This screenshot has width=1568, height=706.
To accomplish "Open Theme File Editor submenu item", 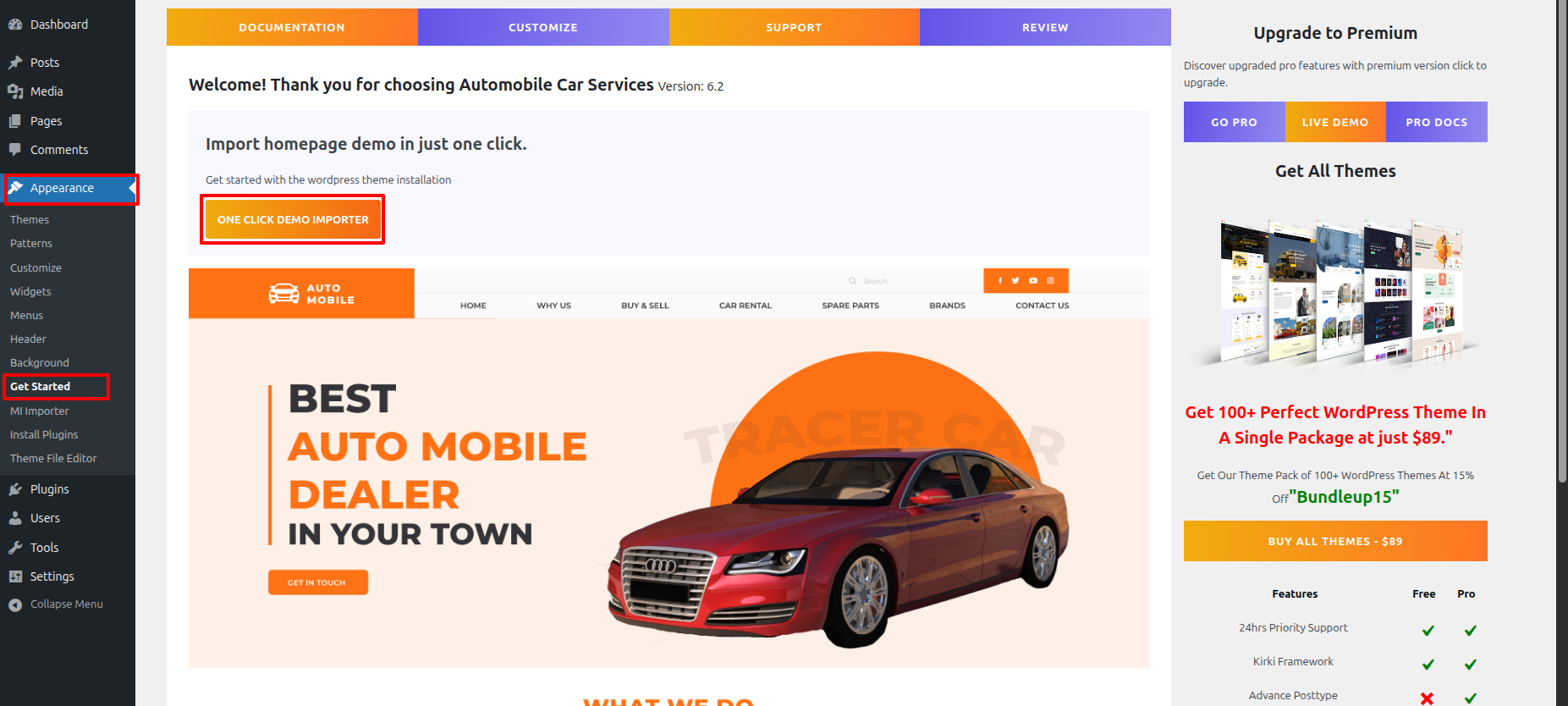I will [53, 458].
